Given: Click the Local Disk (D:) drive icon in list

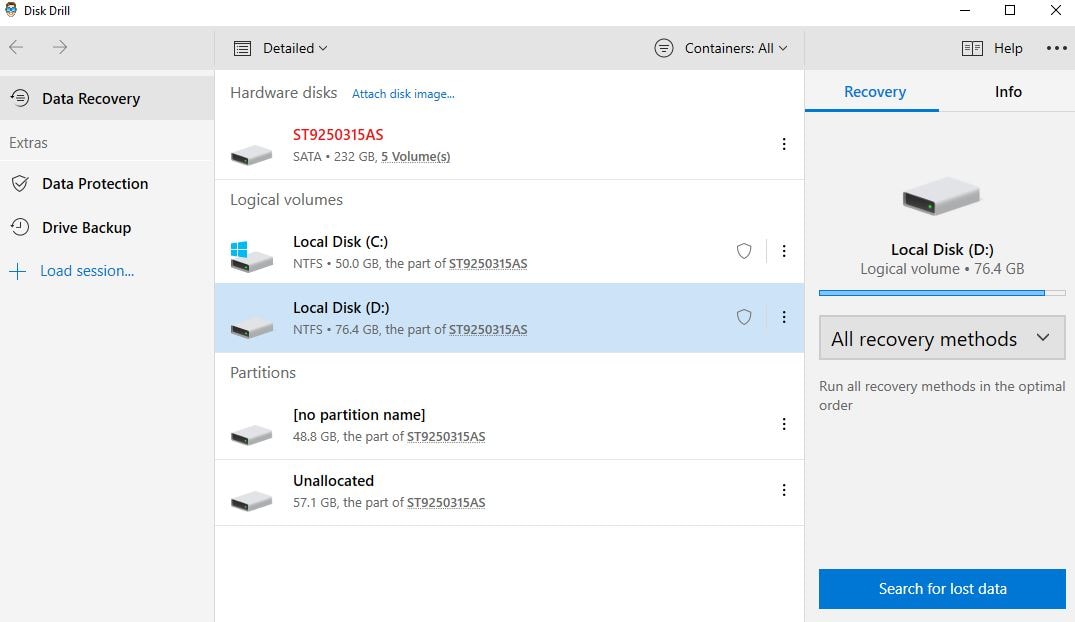Looking at the screenshot, I should point(252,327).
